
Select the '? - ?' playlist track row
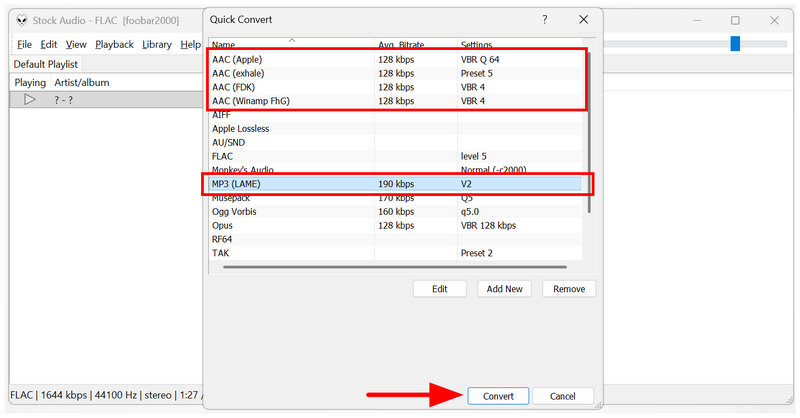tap(106, 100)
